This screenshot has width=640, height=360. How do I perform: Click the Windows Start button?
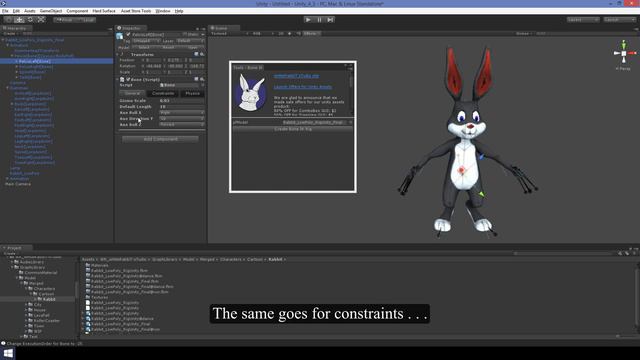click(8, 353)
